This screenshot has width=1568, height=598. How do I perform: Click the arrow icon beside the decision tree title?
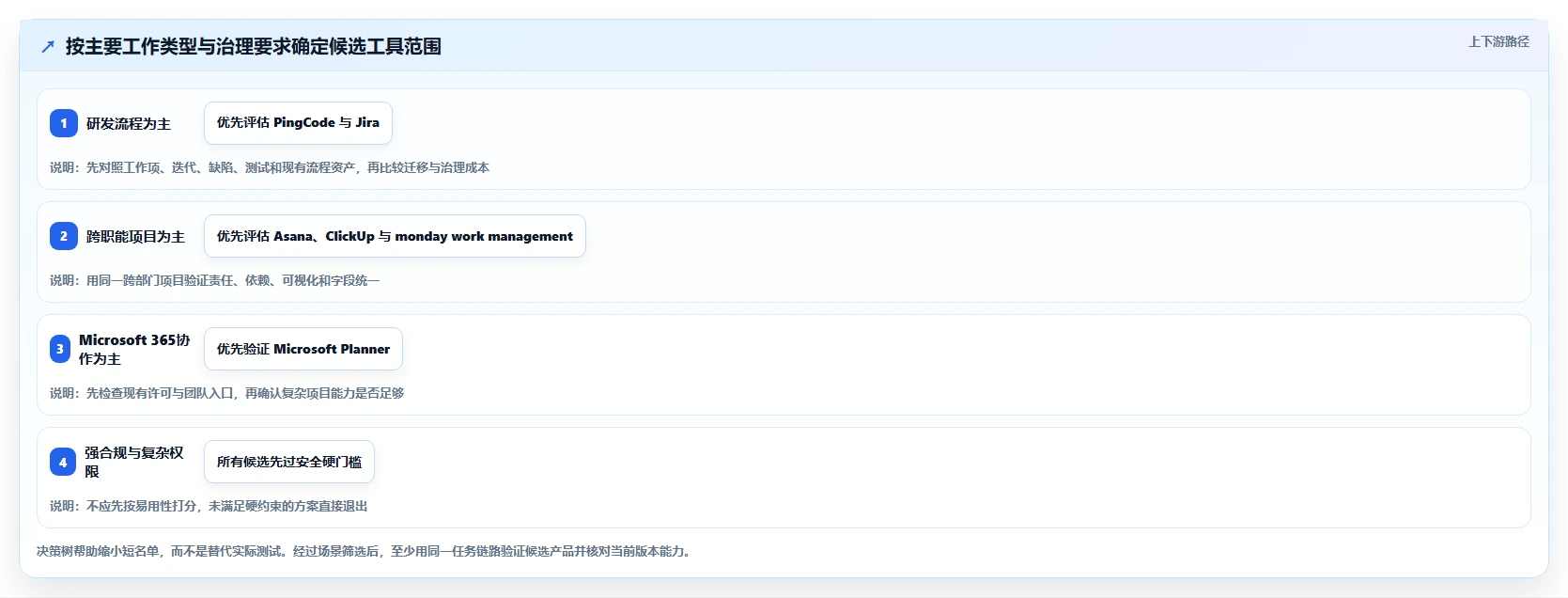[48, 46]
